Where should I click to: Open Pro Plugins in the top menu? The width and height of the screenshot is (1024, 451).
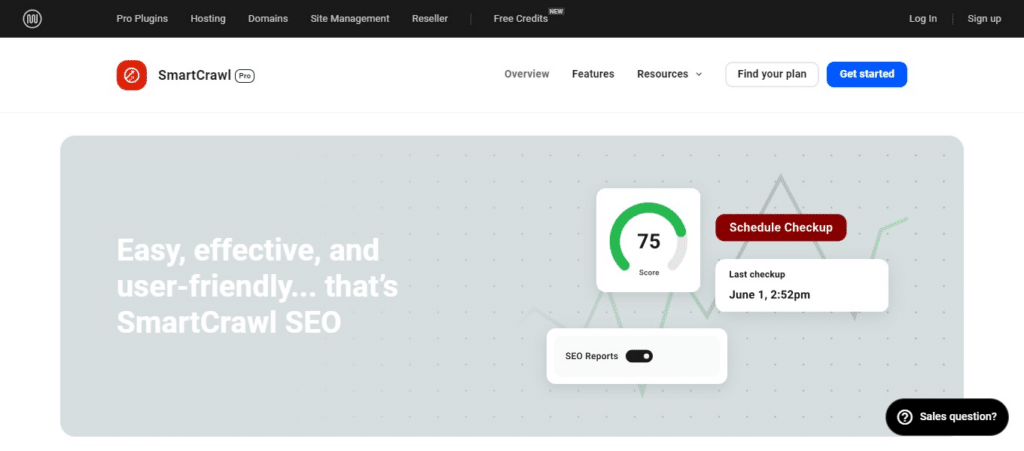[x=142, y=19]
